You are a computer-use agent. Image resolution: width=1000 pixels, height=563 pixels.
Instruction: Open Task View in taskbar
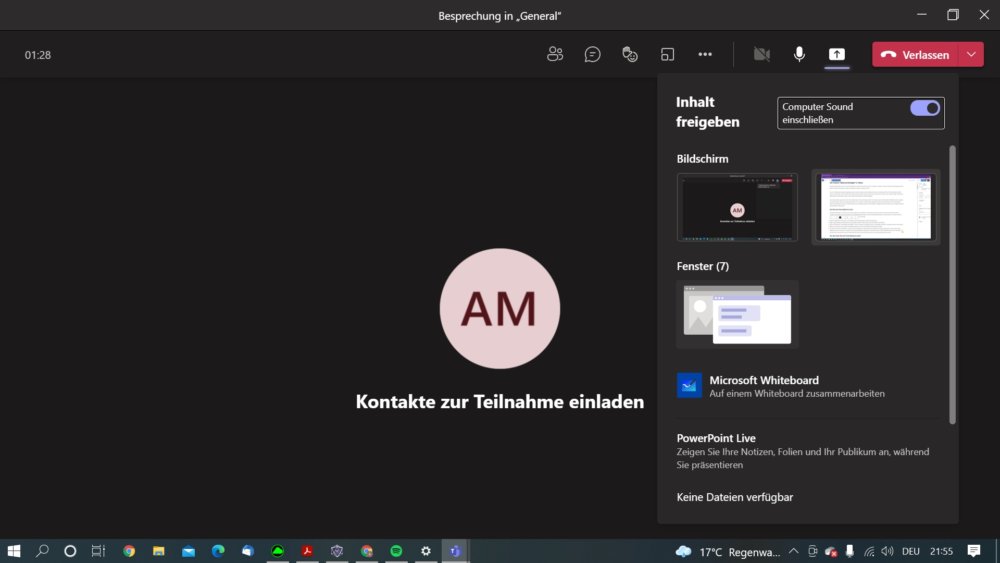point(98,551)
